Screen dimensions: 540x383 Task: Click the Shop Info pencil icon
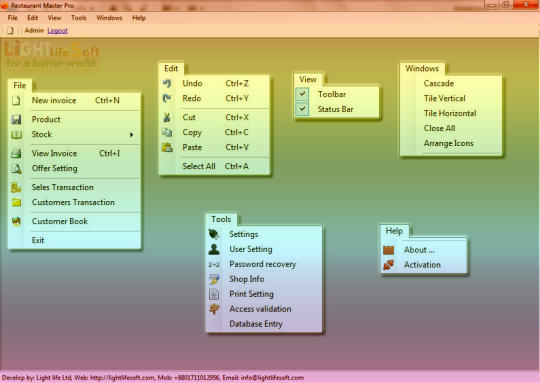pyautogui.click(x=214, y=279)
